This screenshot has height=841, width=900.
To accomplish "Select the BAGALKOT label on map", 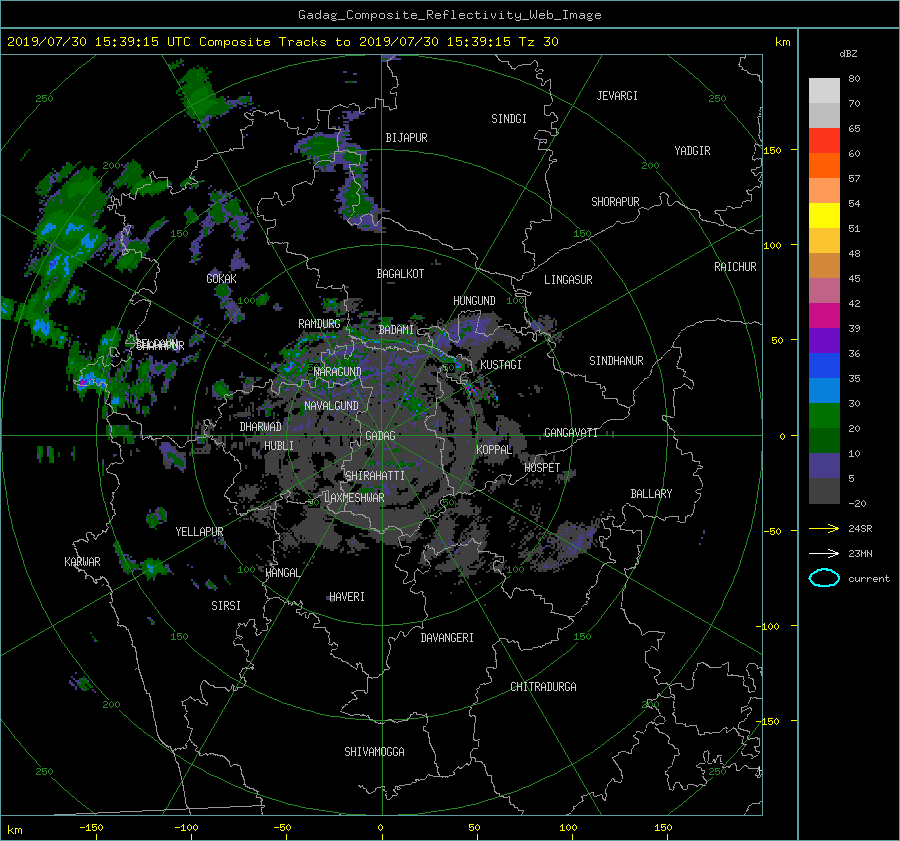I will coord(400,274).
